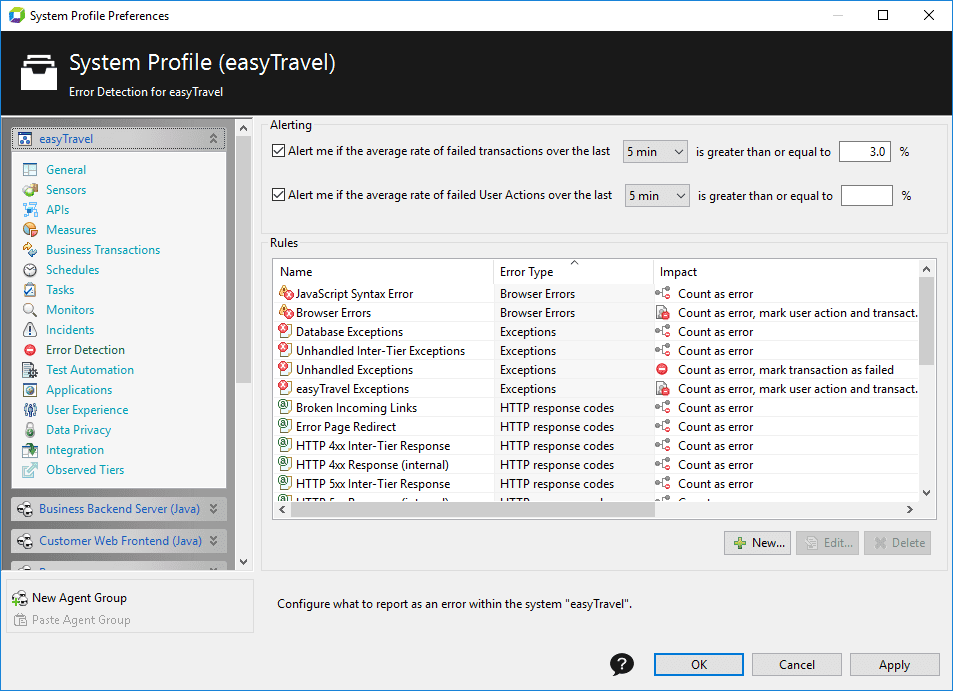The height and width of the screenshot is (691, 953).
Task: Open the General settings page
Action: coord(66,170)
